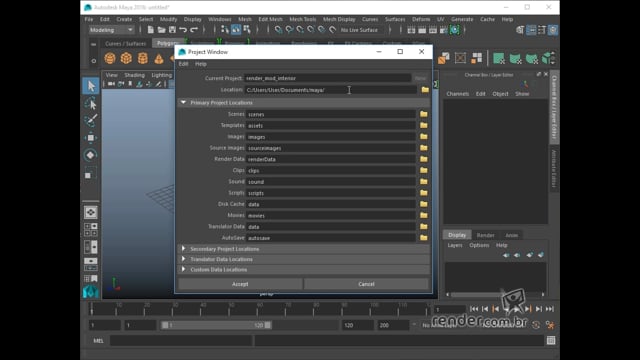This screenshot has height=360, width=640.
Task: Open viewport Shading menu
Action: coord(134,75)
